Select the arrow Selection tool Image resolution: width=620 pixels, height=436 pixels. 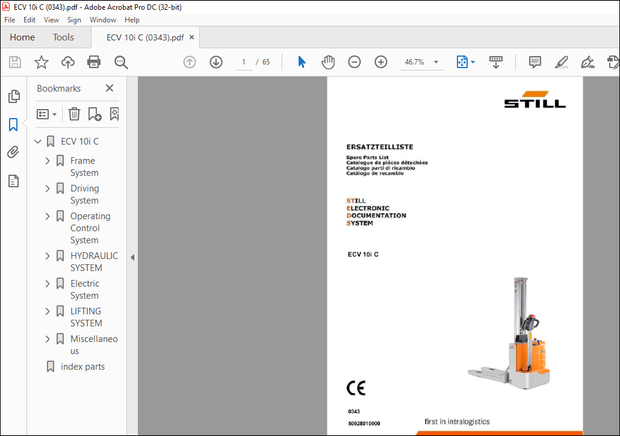point(302,62)
